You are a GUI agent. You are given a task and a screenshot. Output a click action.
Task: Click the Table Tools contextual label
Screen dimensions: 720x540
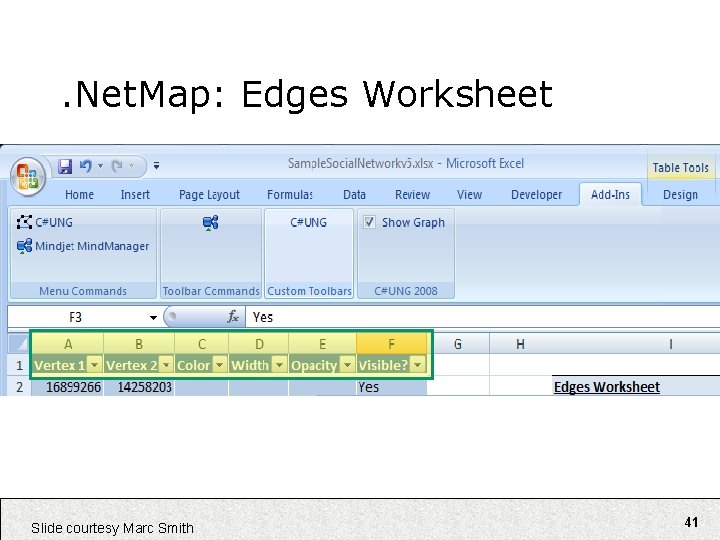click(x=681, y=168)
